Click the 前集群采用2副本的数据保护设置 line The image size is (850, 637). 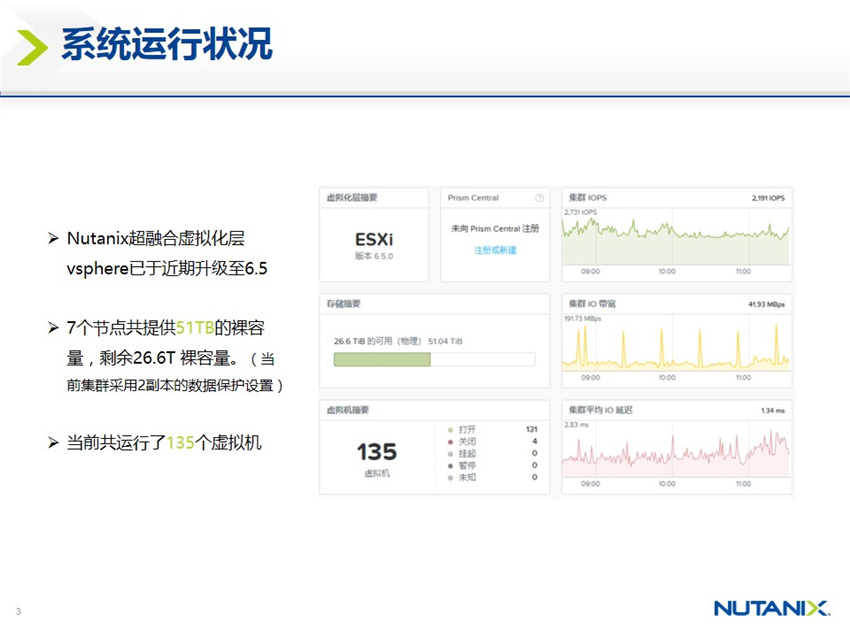coord(170,385)
